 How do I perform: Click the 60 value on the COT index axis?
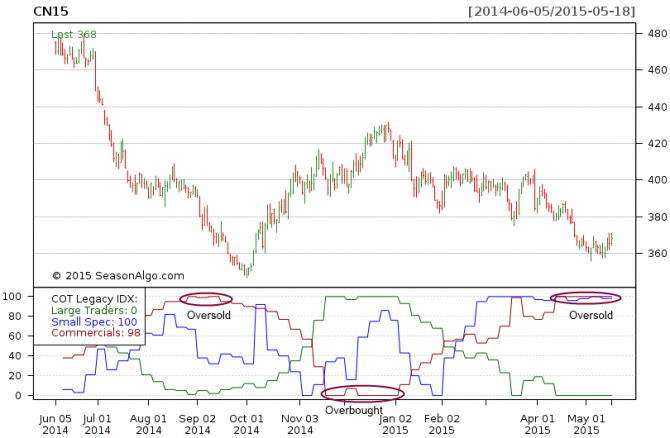(14, 336)
